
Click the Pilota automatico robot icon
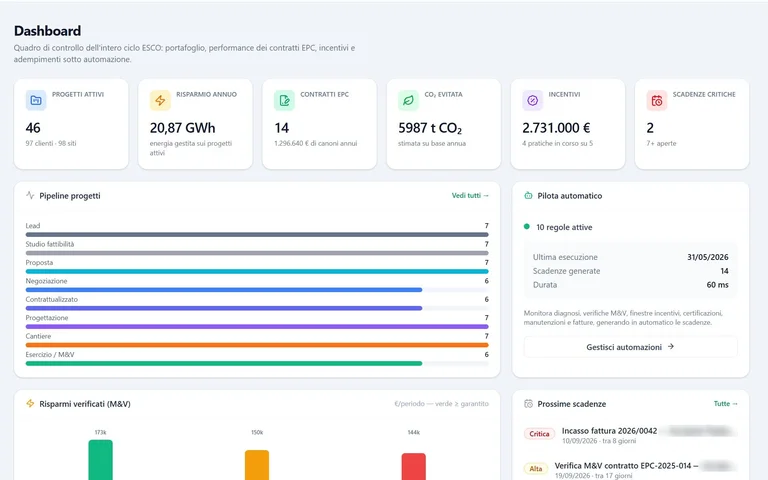(x=528, y=195)
